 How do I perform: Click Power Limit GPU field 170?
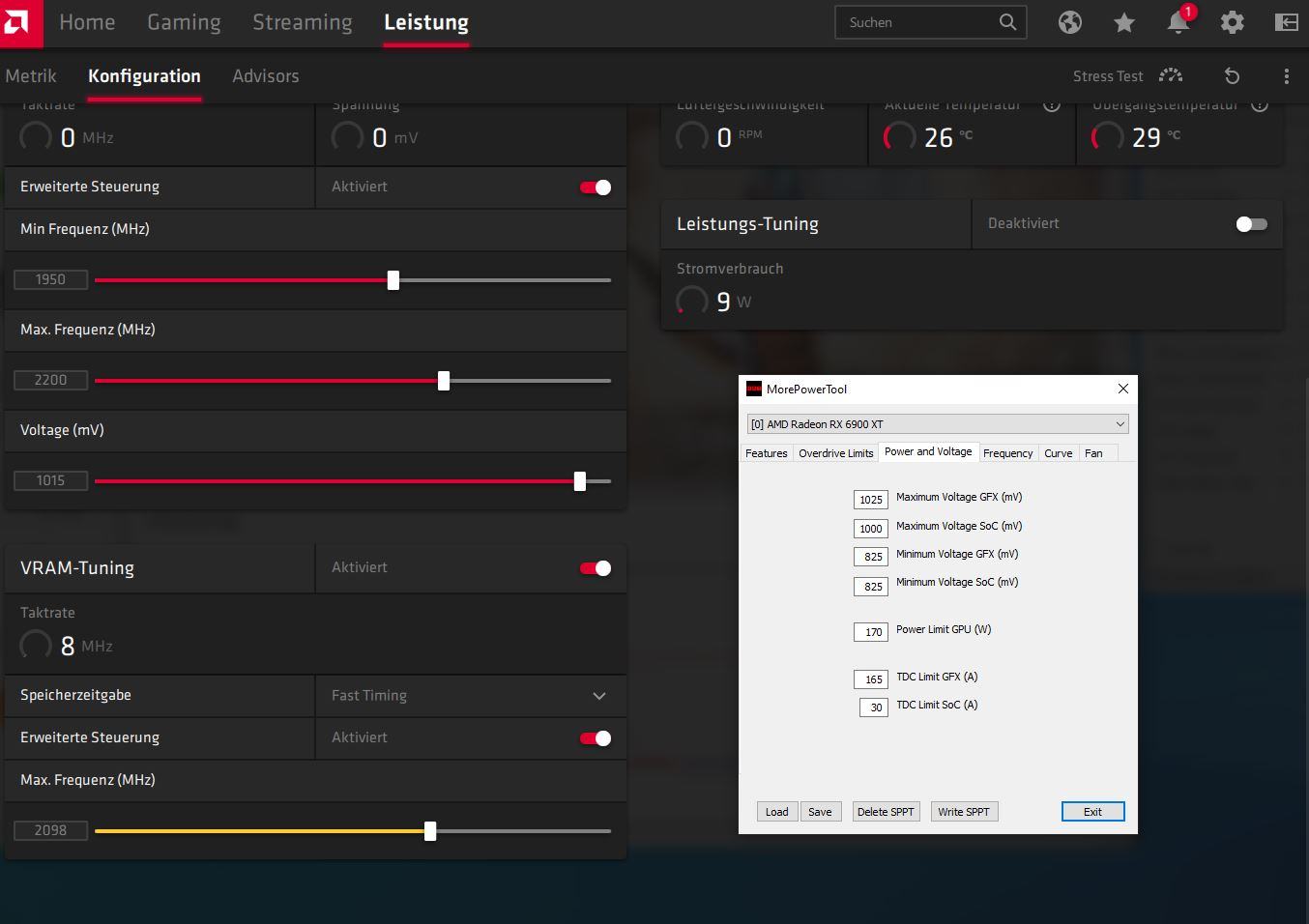[871, 632]
